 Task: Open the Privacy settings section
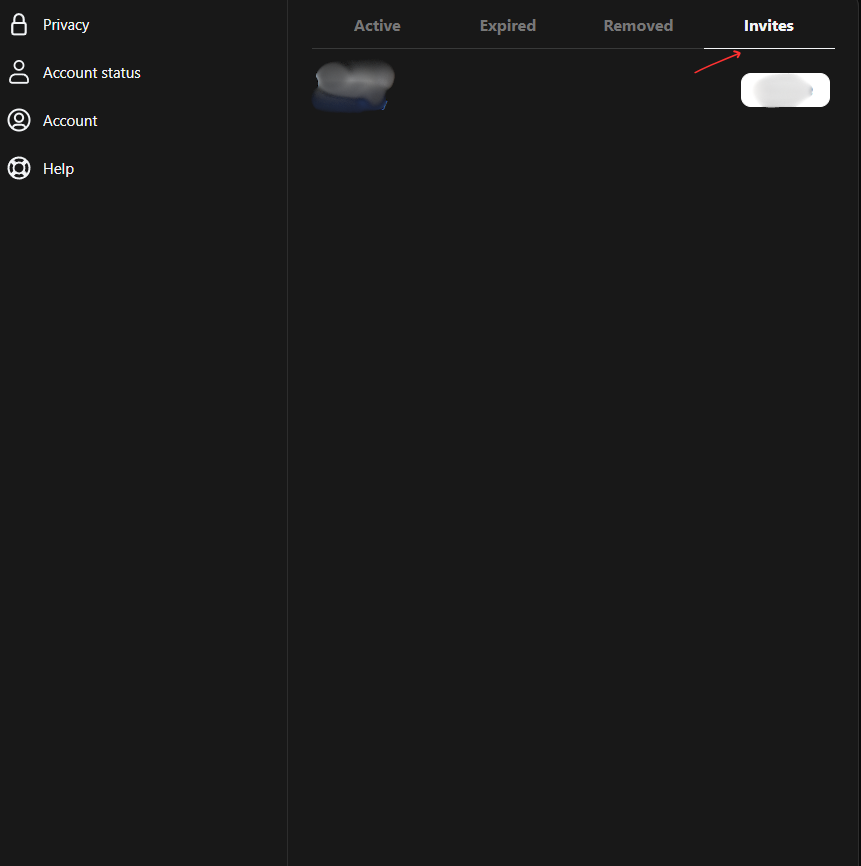point(66,25)
